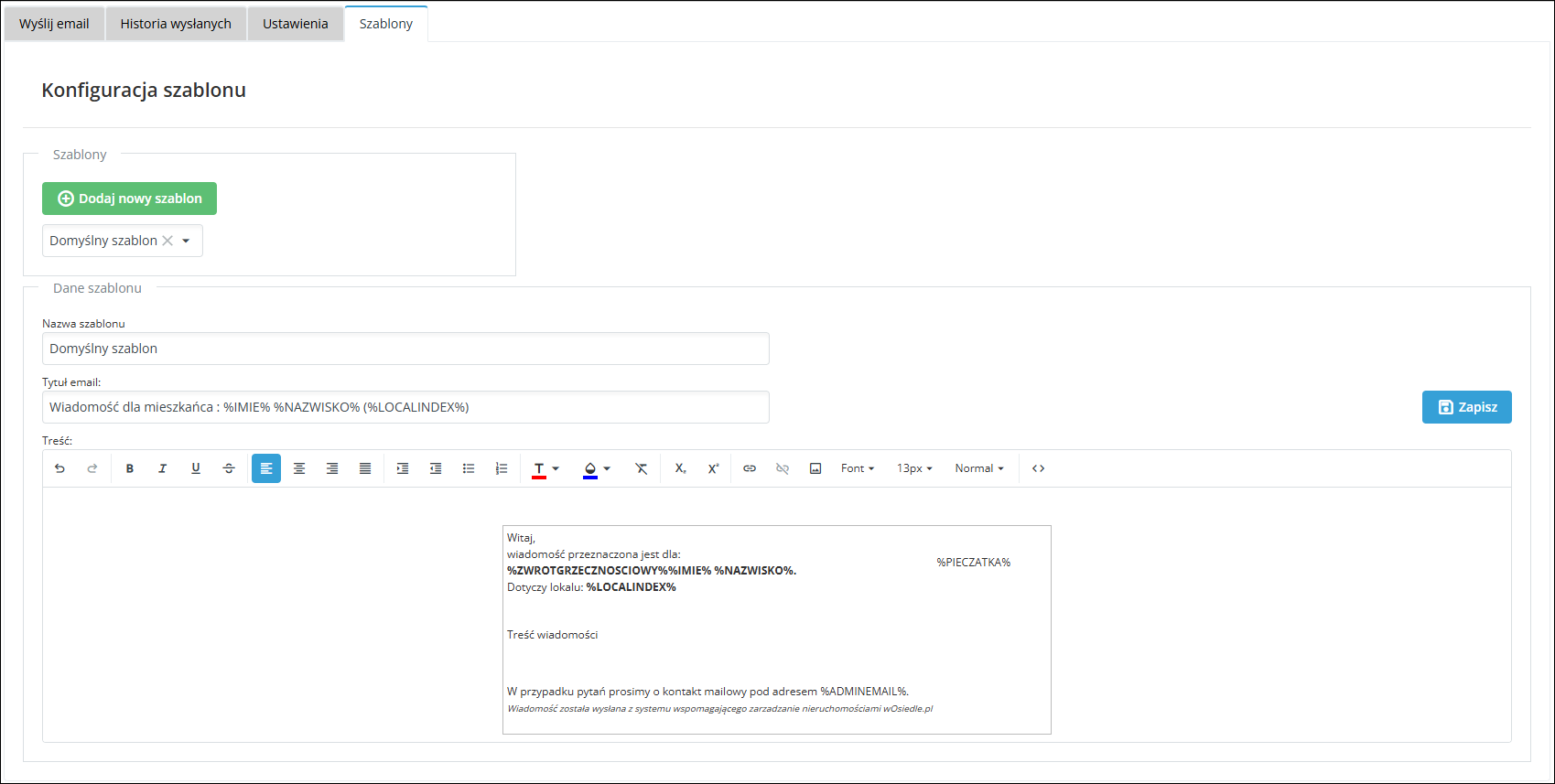
Task: Click the undo icon in editor toolbar
Action: click(59, 468)
